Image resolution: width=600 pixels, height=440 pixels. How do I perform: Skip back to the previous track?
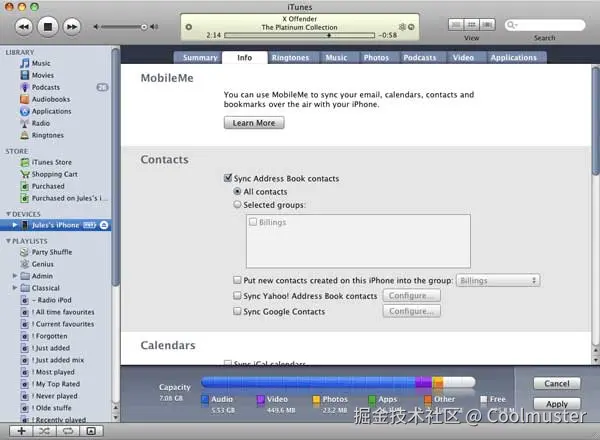24,27
